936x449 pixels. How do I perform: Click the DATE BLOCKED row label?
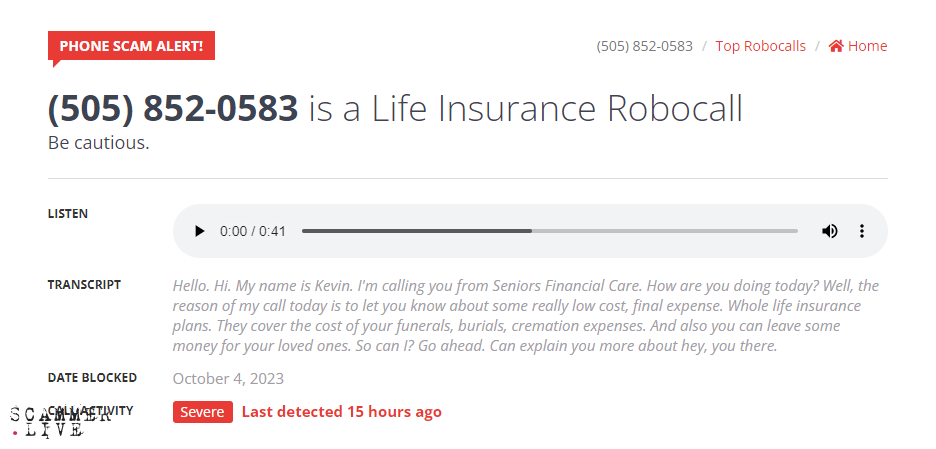(x=92, y=378)
